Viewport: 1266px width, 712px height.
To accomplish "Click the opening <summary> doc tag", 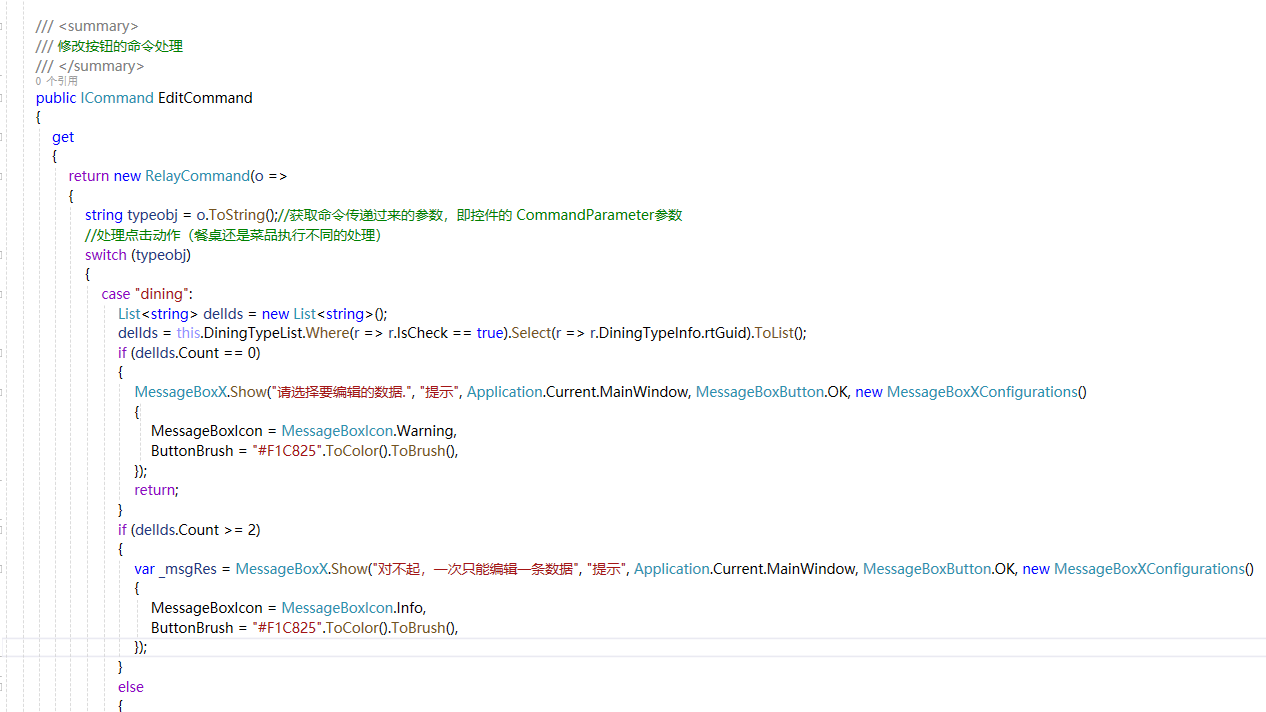I will (99, 26).
